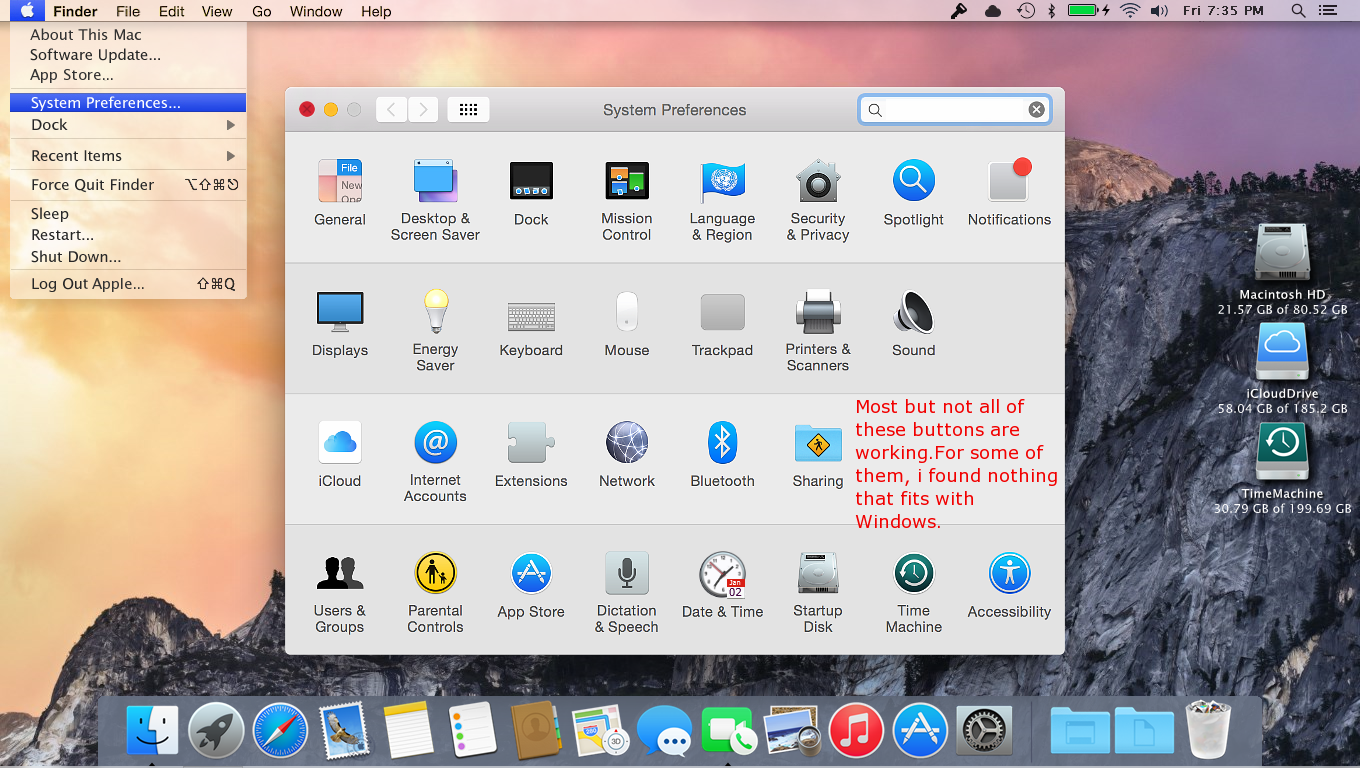Open the Displays preference pane
Image resolution: width=1360 pixels, height=768 pixels.
[x=340, y=324]
